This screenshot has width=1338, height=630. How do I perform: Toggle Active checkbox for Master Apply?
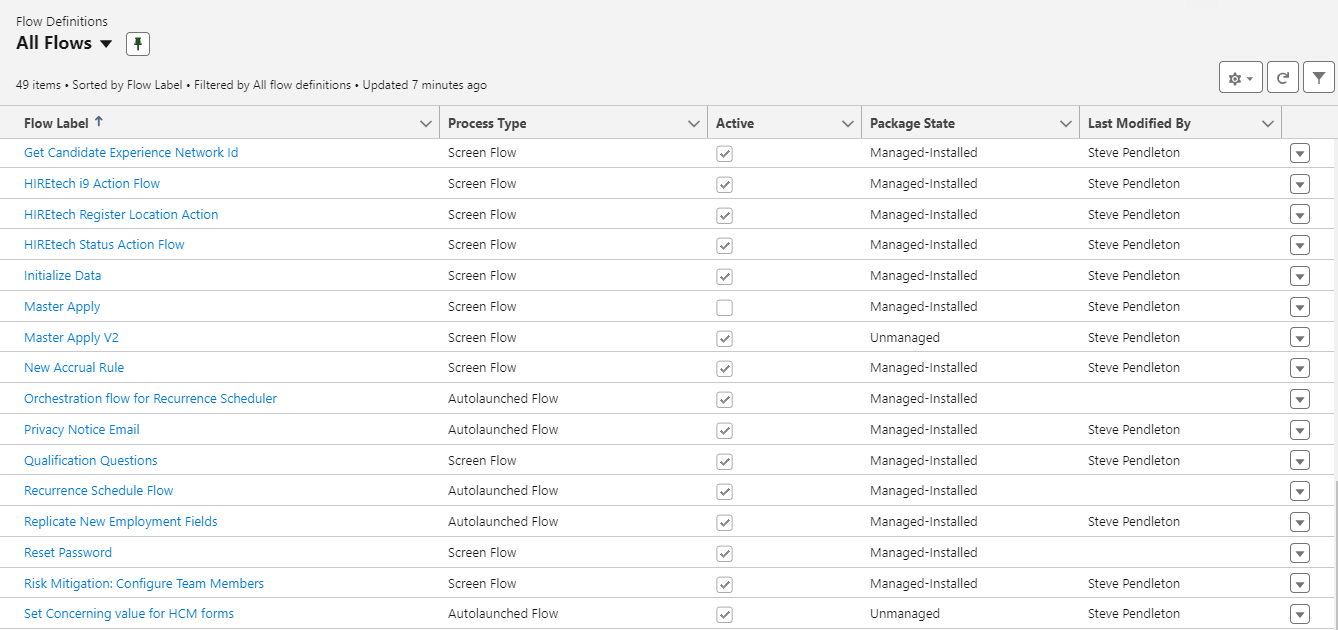725,308
